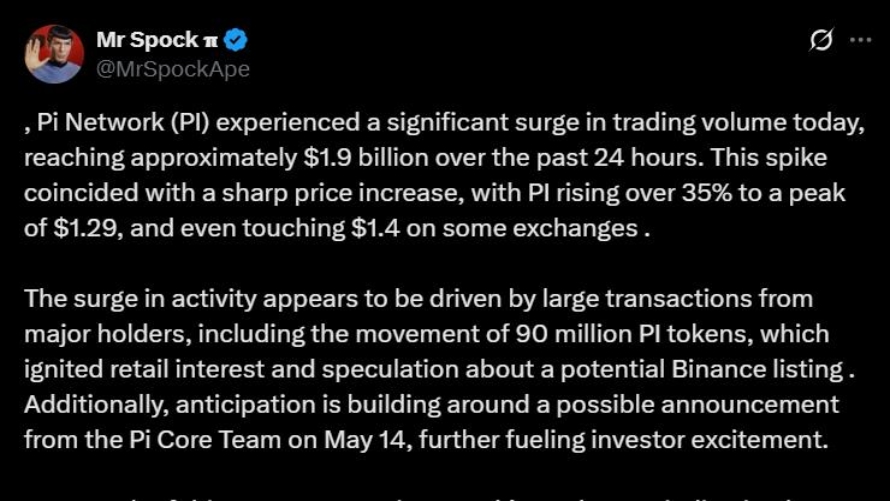890x501 pixels.
Task: Open the Grok explain-this-post icon
Action: 821,40
